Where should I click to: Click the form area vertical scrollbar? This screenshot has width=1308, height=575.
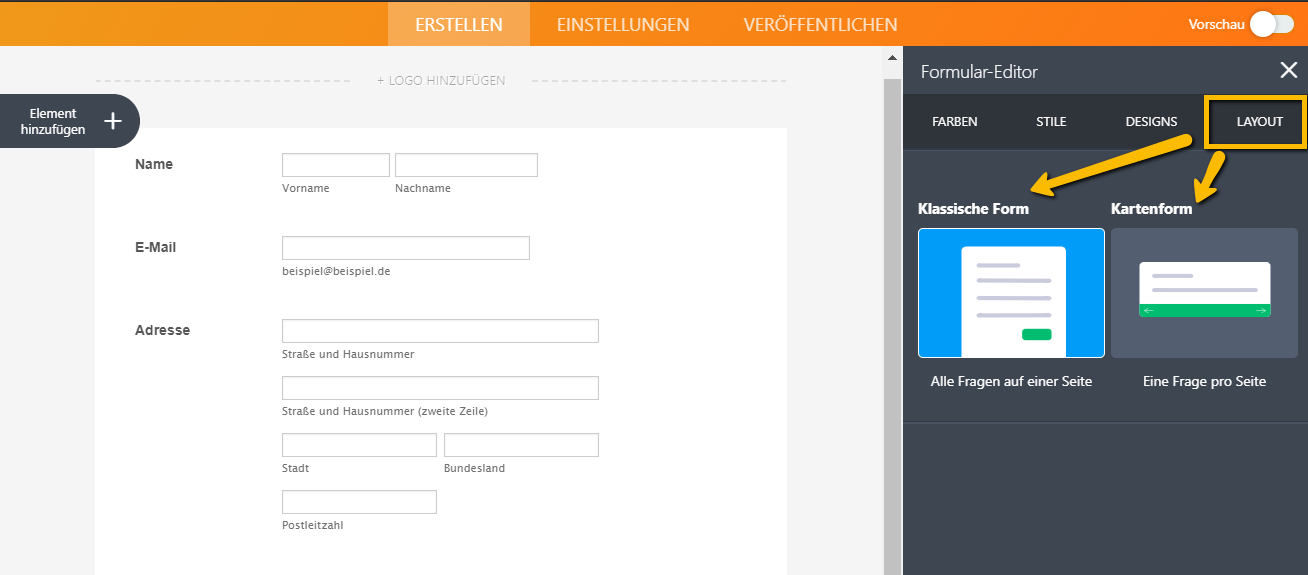coord(892,300)
